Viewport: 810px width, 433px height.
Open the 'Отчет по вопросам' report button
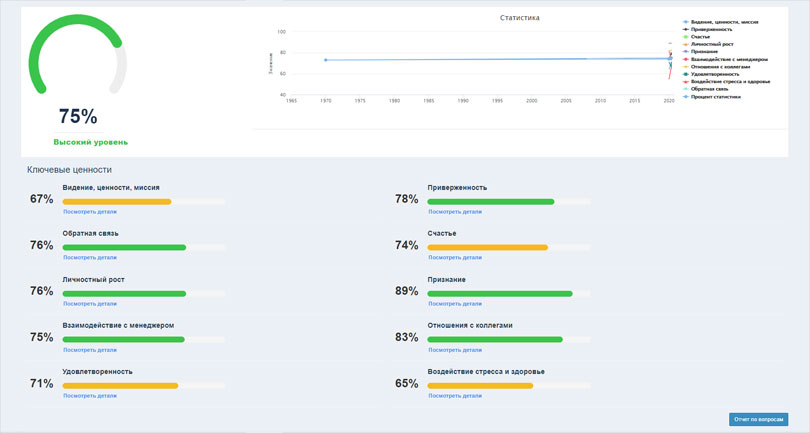758,419
